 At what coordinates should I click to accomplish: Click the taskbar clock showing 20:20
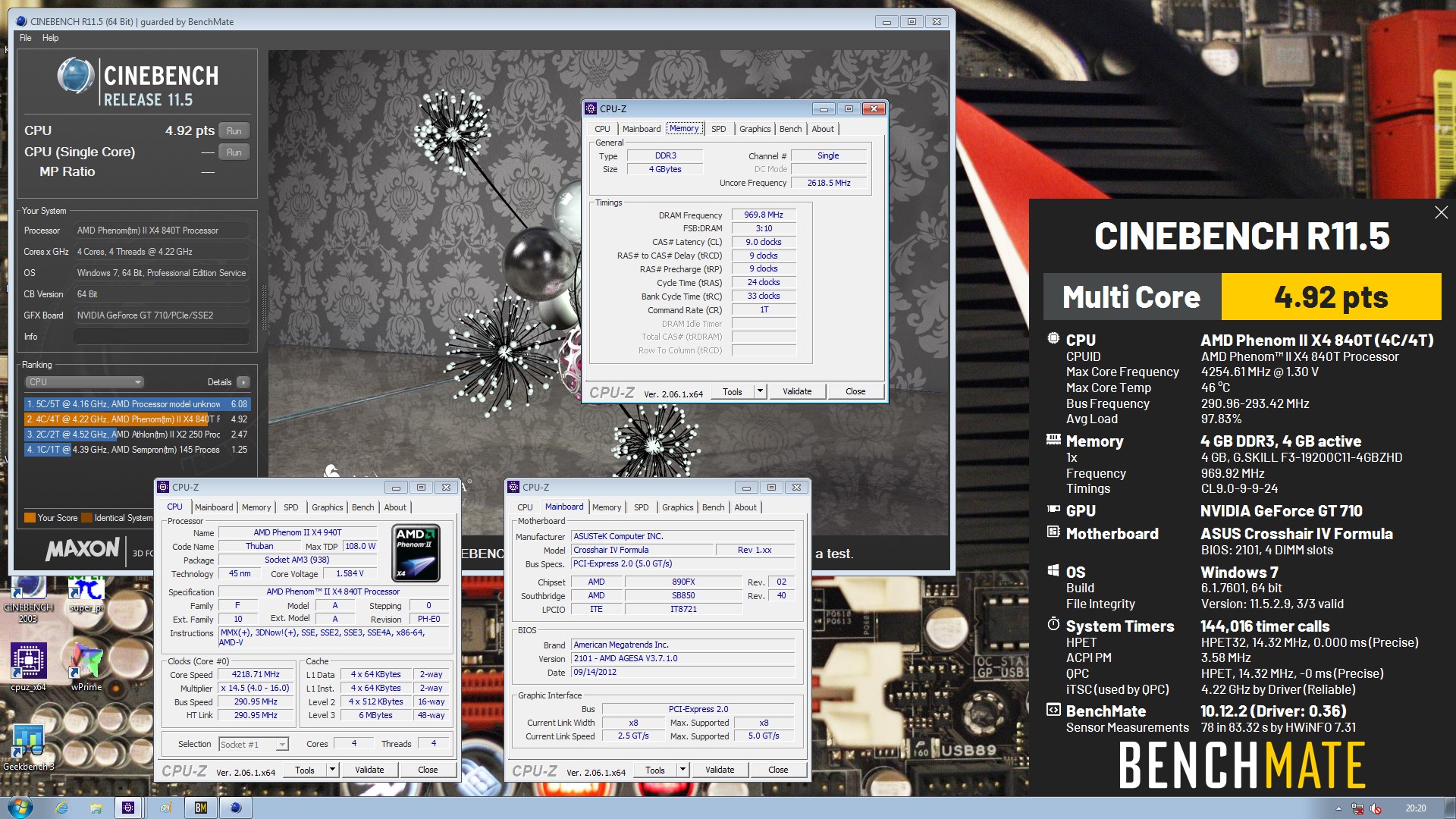pos(1415,808)
